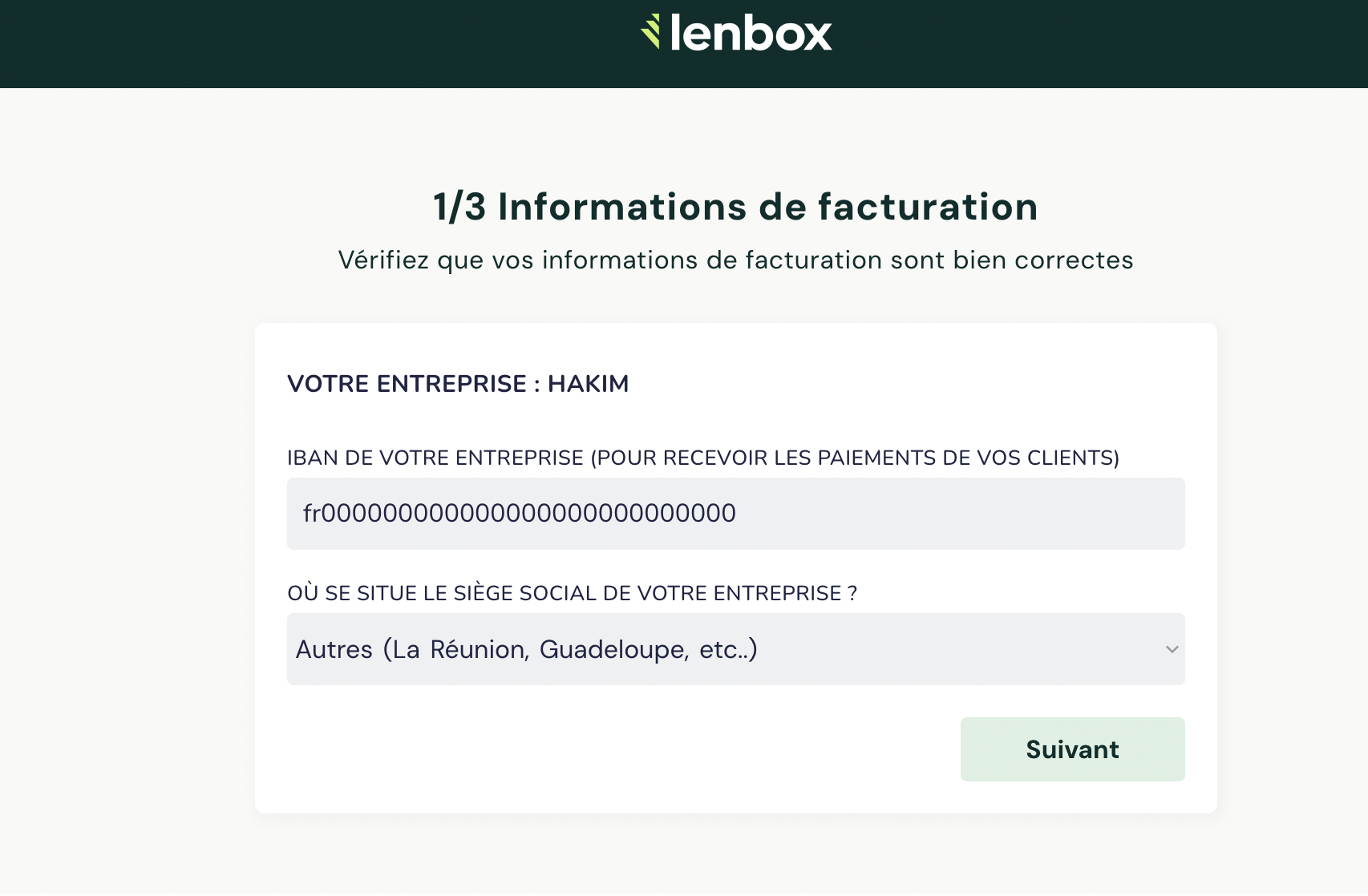Click the fr000… IBAN value text
Screen dimensions: 1368x896
pyautogui.click(x=519, y=514)
